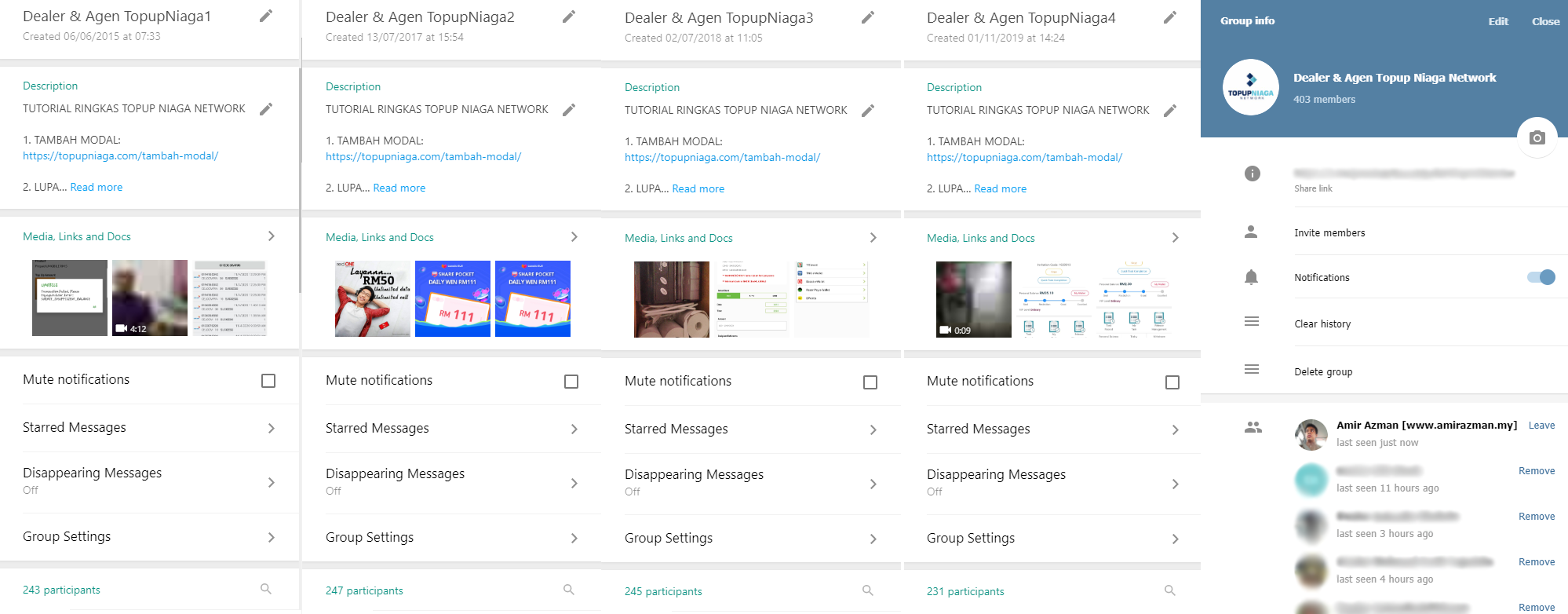Check Mute notifications in TopupNiaga2 panel
Screen dimensions: 1568x614
571,382
